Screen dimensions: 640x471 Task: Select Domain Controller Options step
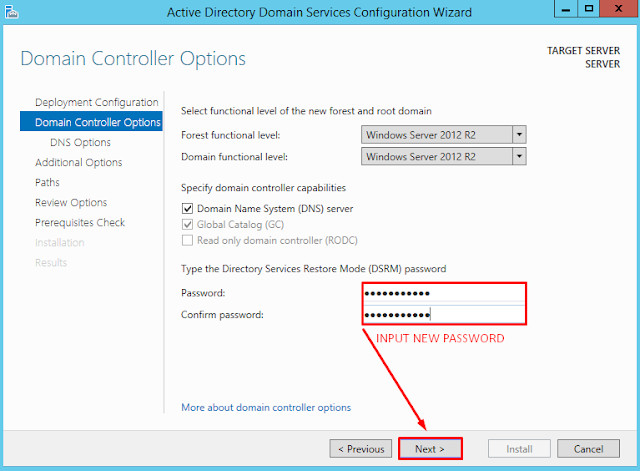pos(97,123)
